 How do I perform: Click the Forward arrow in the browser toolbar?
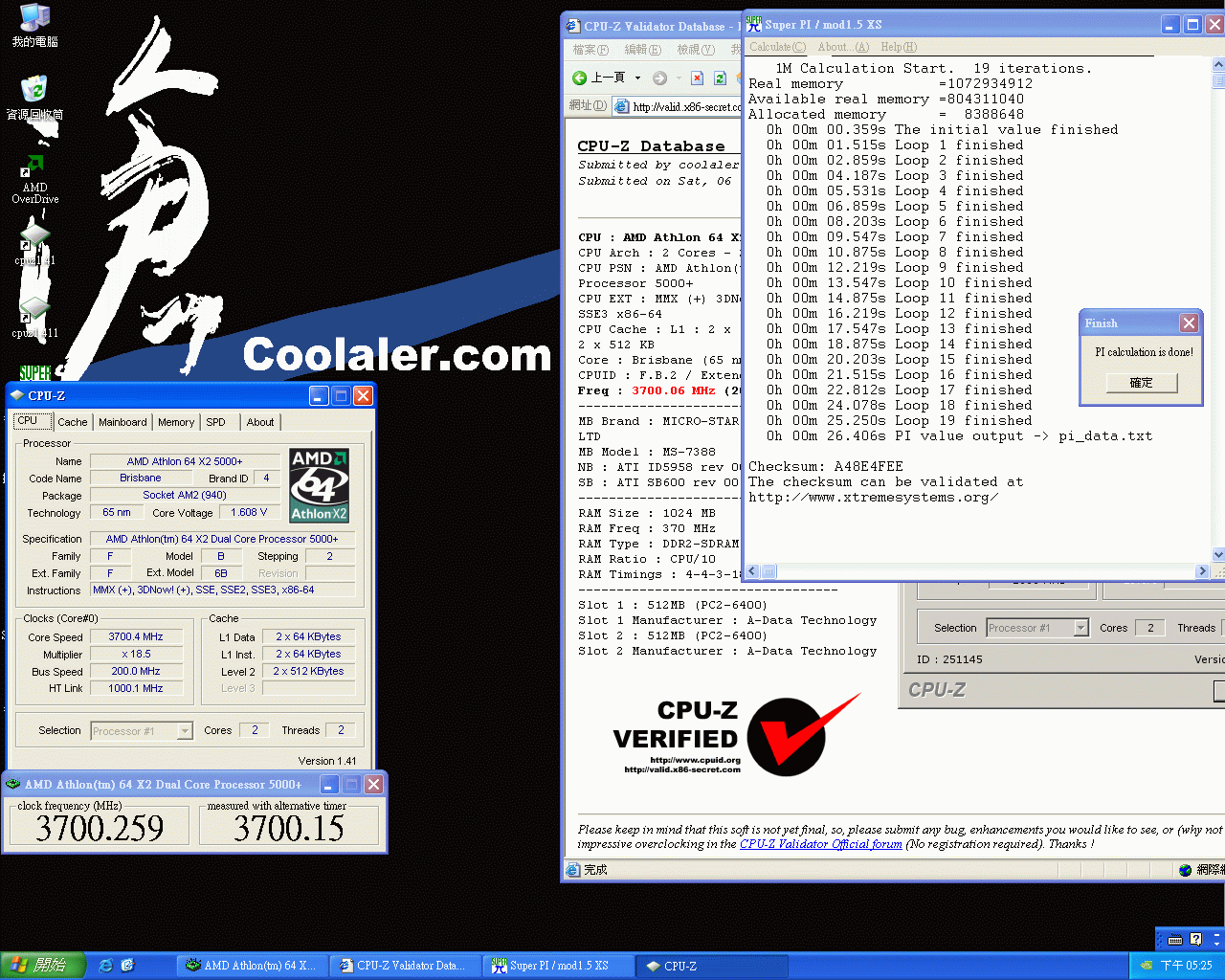[659, 78]
